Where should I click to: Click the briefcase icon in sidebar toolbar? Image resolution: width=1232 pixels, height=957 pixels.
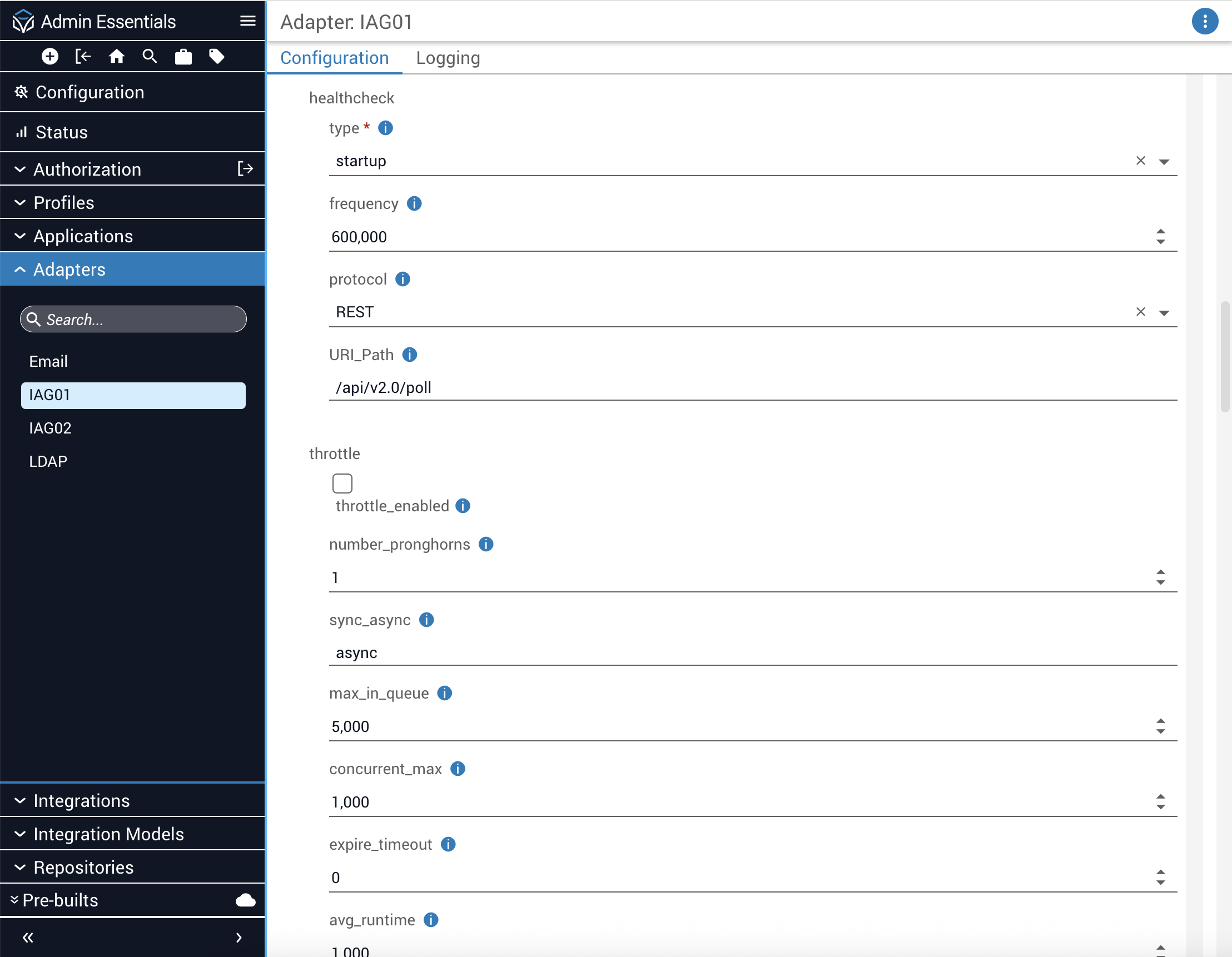tap(183, 57)
